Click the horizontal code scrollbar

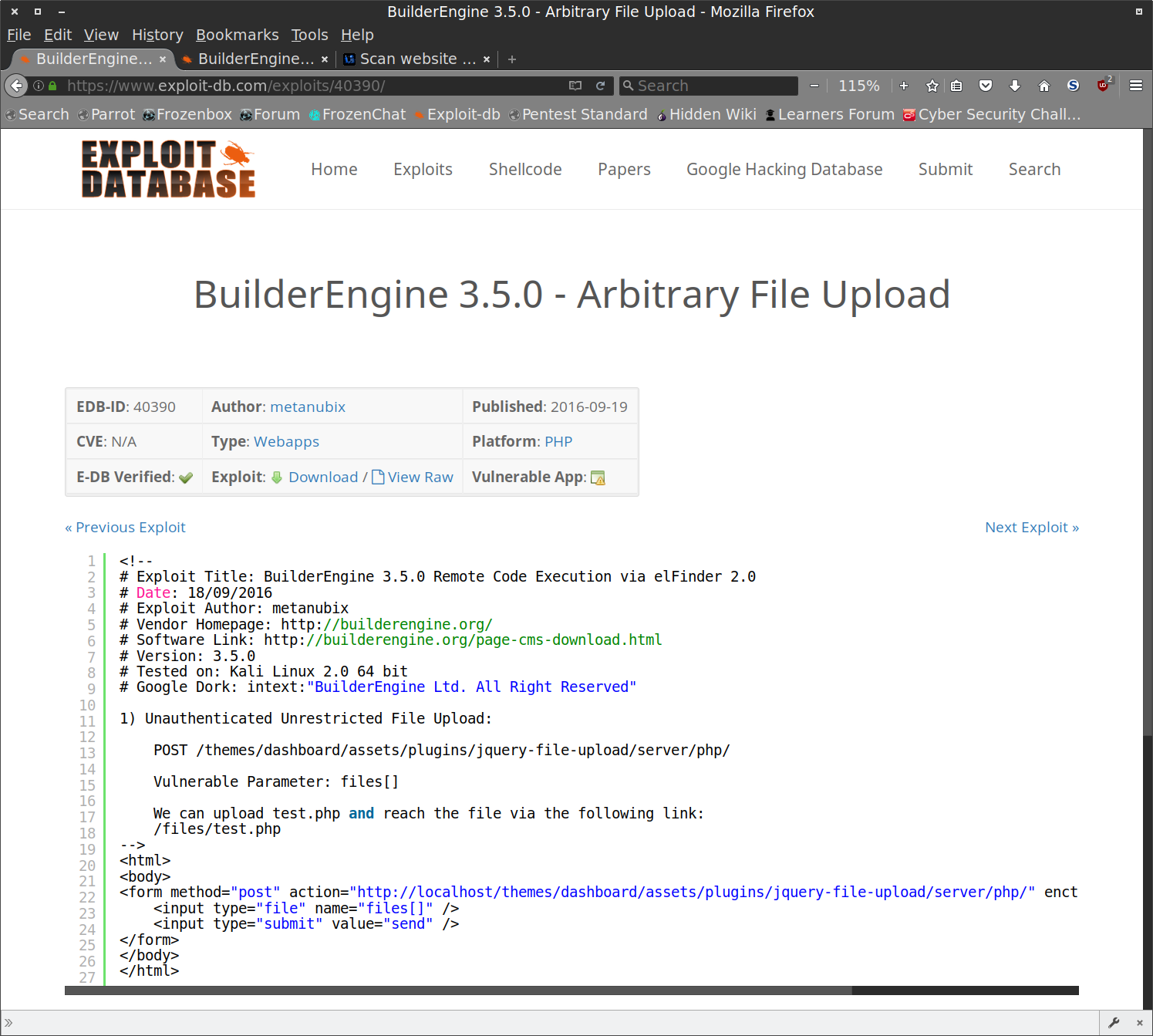click(x=458, y=990)
